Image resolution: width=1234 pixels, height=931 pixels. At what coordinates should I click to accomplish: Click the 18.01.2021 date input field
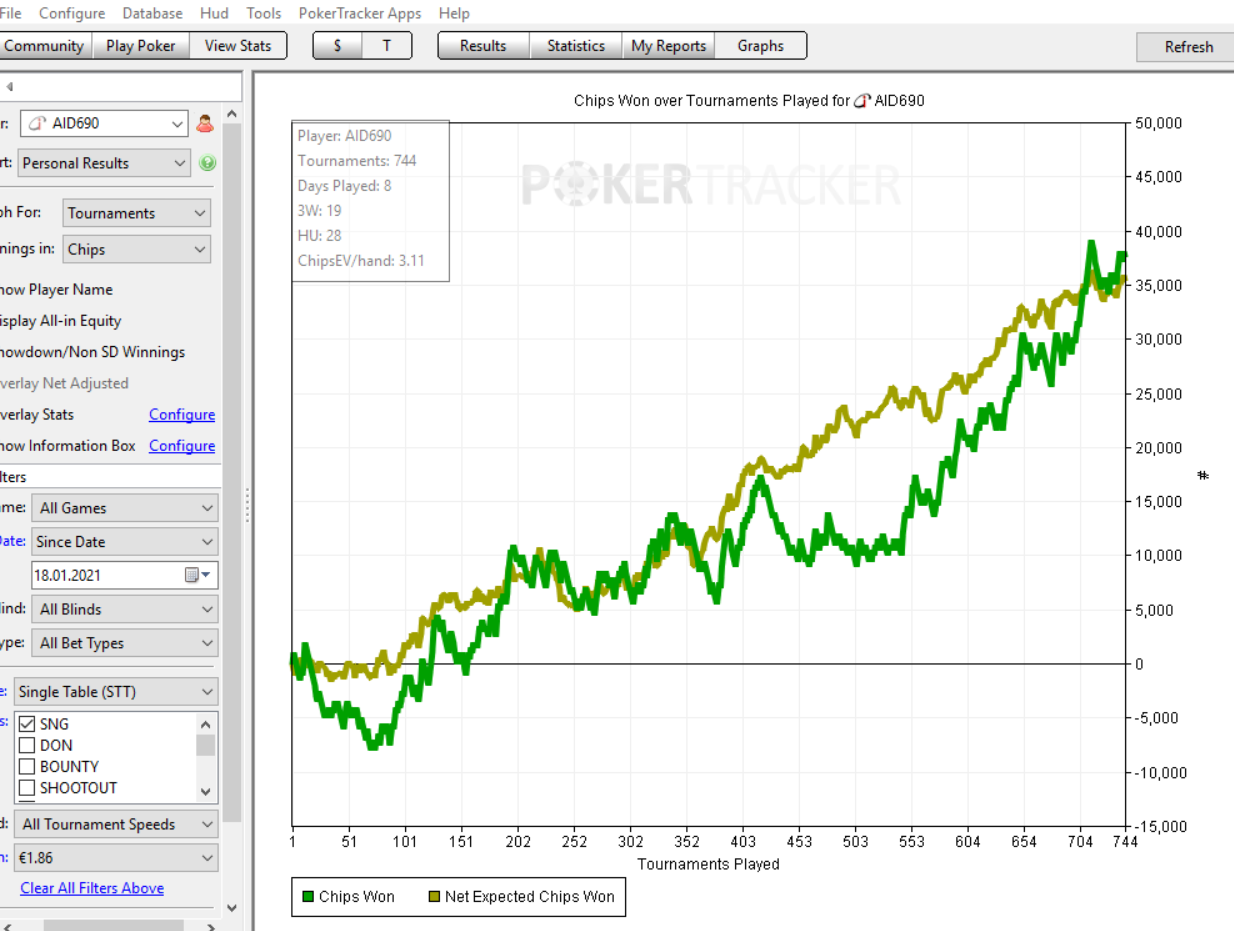click(105, 575)
